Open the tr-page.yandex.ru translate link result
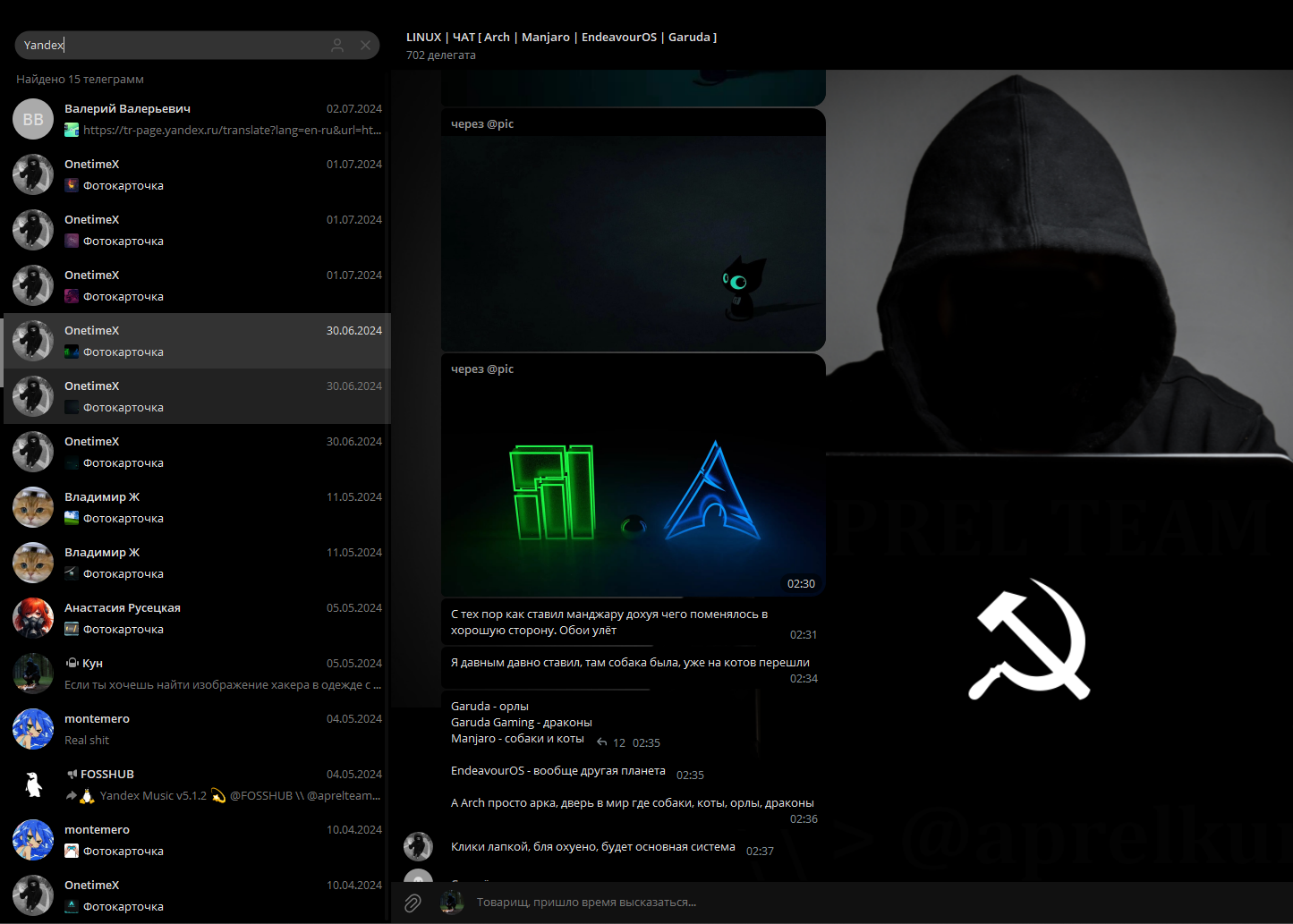Screen dimensions: 1293x924 pyautogui.click(x=233, y=131)
